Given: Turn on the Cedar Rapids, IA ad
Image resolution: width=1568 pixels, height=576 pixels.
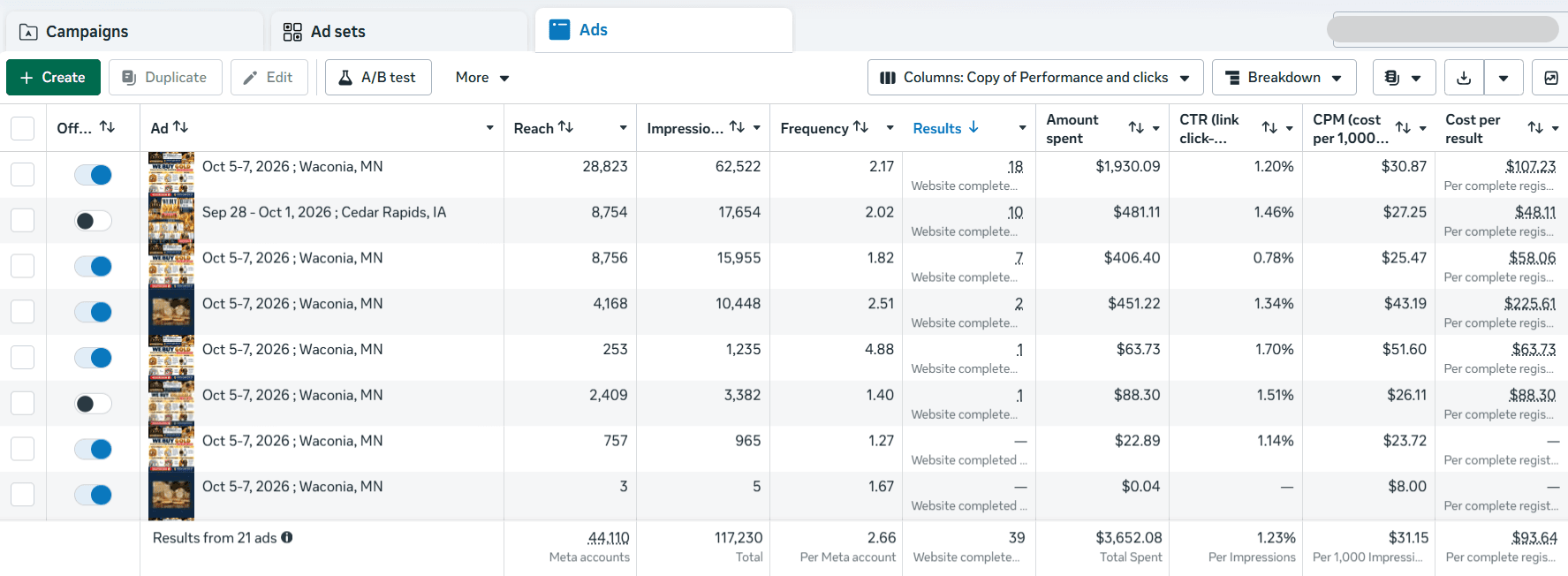Looking at the screenshot, I should 93,221.
